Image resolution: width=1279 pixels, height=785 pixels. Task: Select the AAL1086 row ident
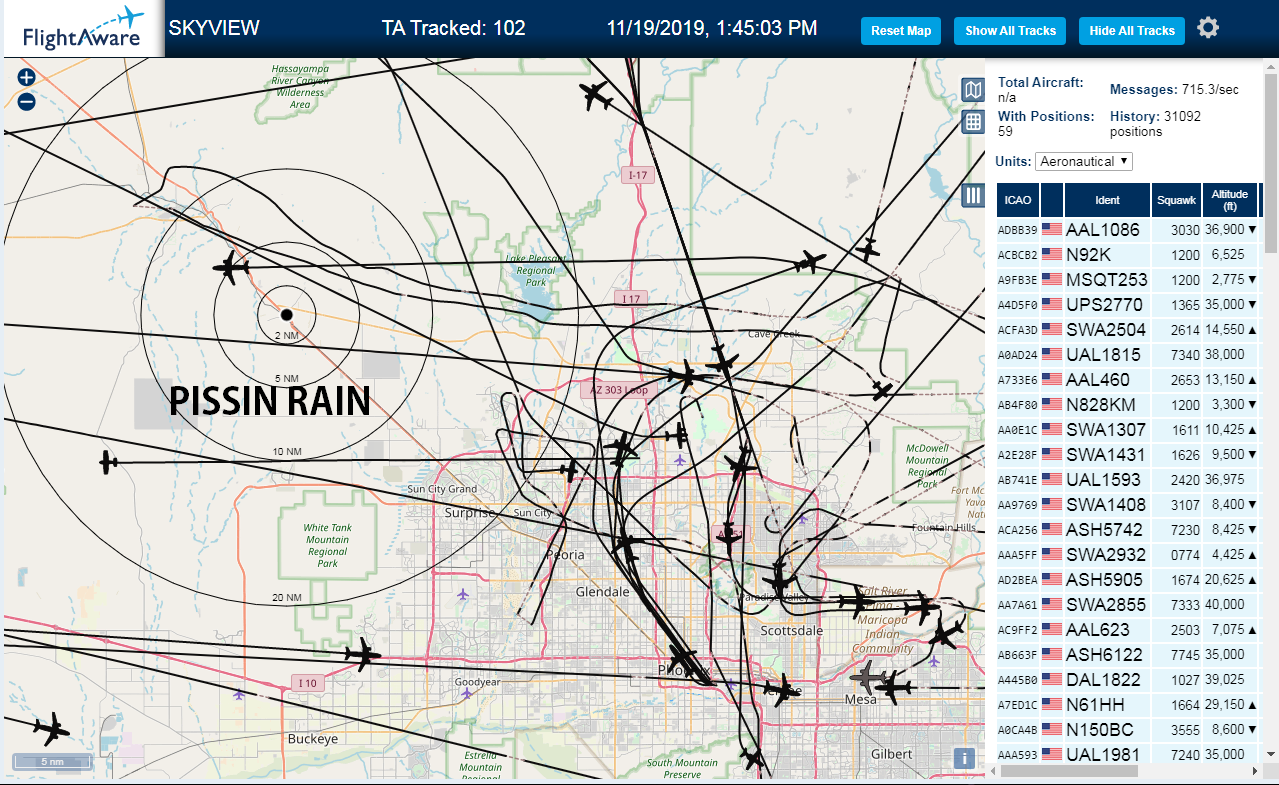coord(1103,230)
